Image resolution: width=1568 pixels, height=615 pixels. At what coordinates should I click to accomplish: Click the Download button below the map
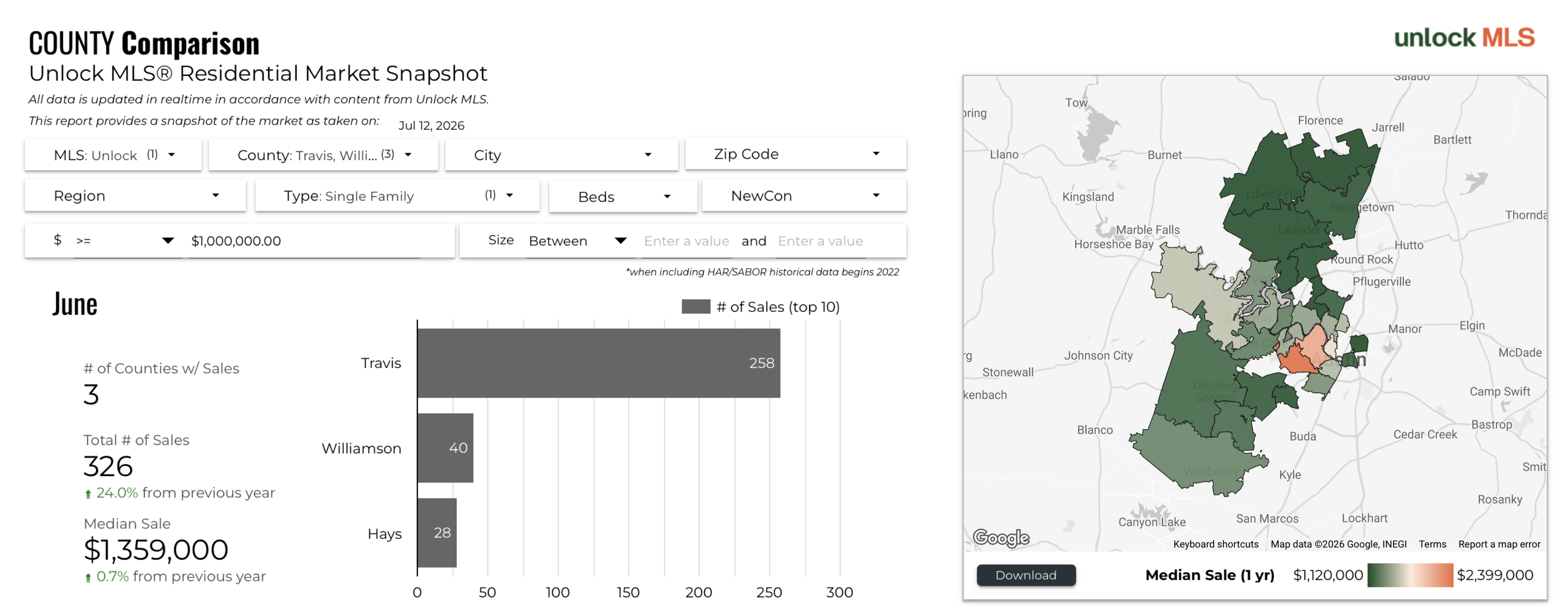pos(1025,575)
